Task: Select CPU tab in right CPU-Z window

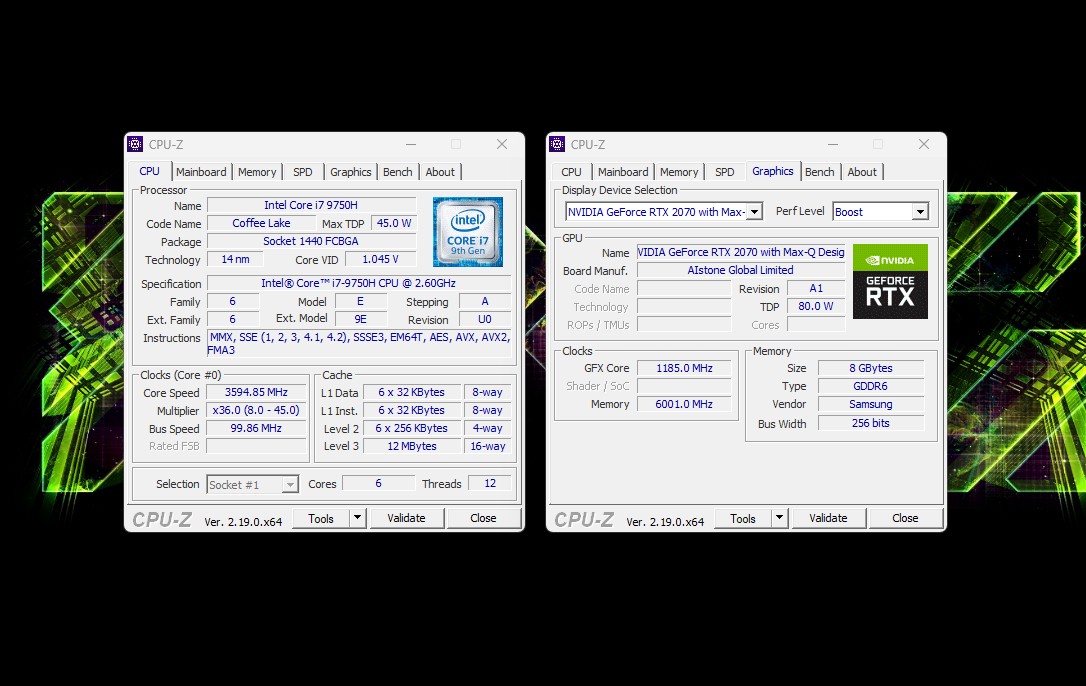Action: 571,172
